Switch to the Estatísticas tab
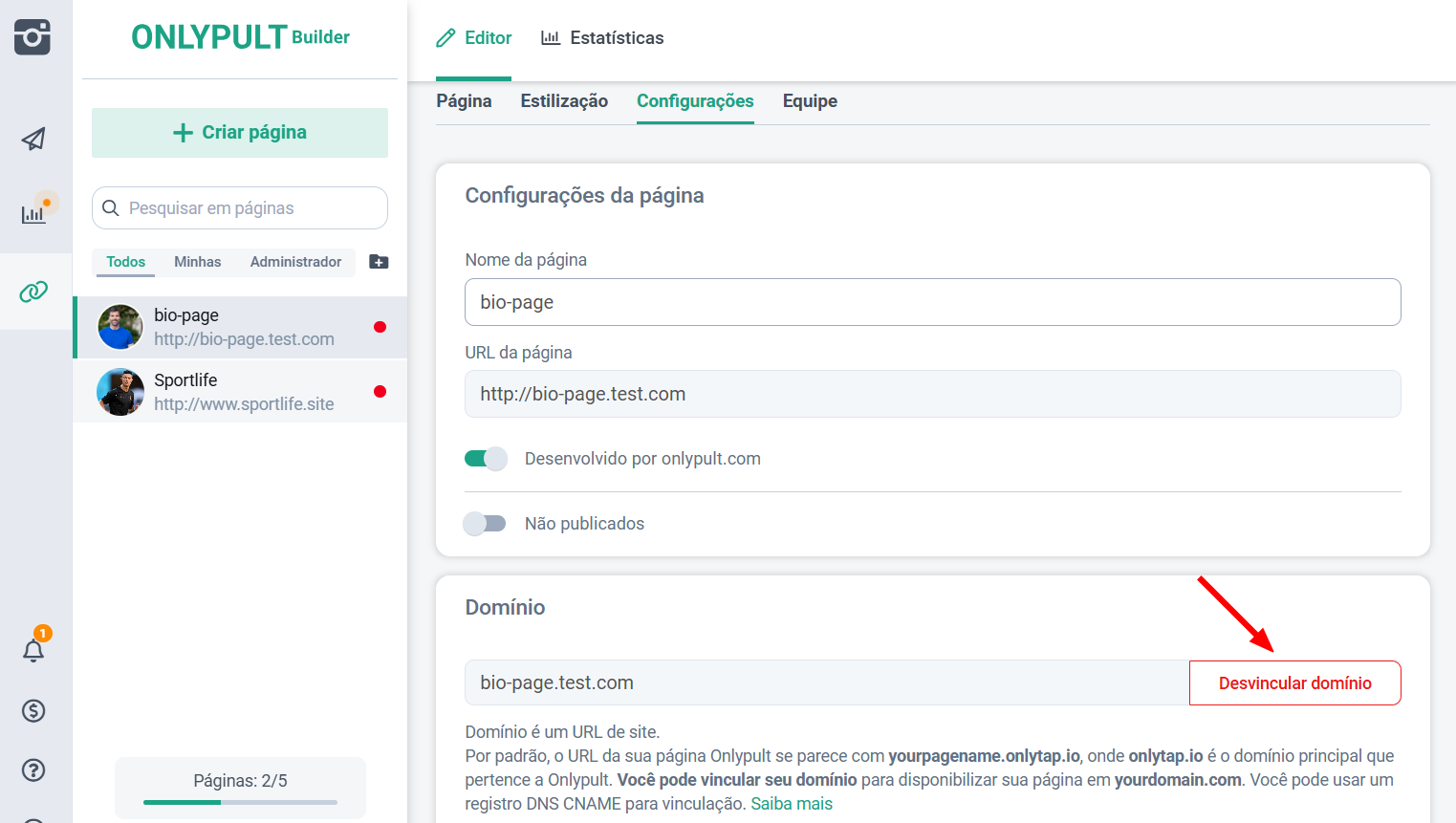This screenshot has height=823, width=1456. (602, 38)
